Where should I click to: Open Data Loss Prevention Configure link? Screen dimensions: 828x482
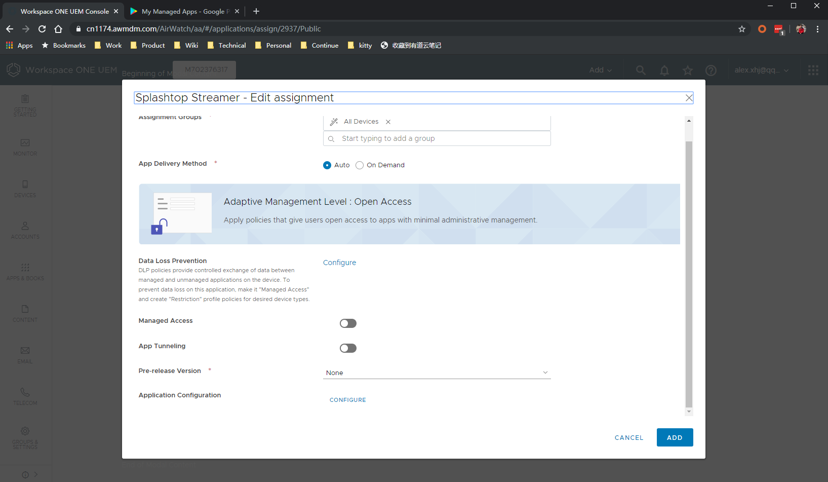pos(340,262)
